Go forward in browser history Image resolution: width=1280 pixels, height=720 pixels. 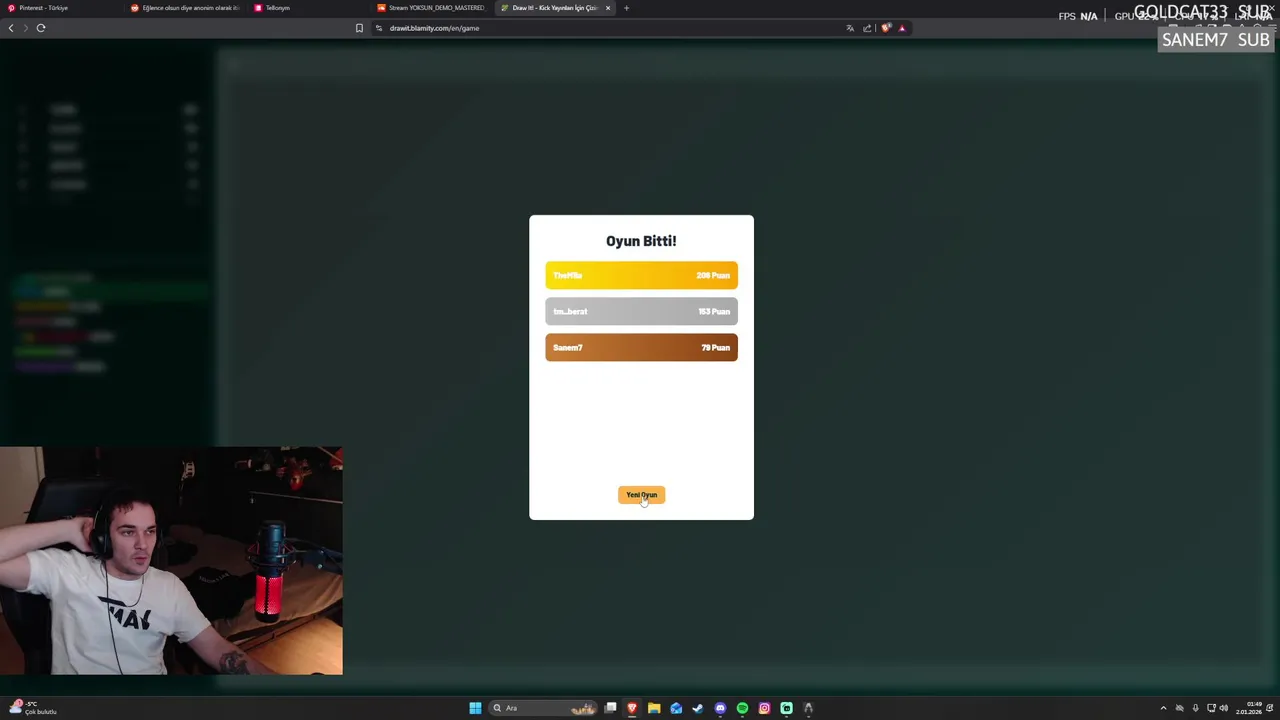[x=26, y=28]
